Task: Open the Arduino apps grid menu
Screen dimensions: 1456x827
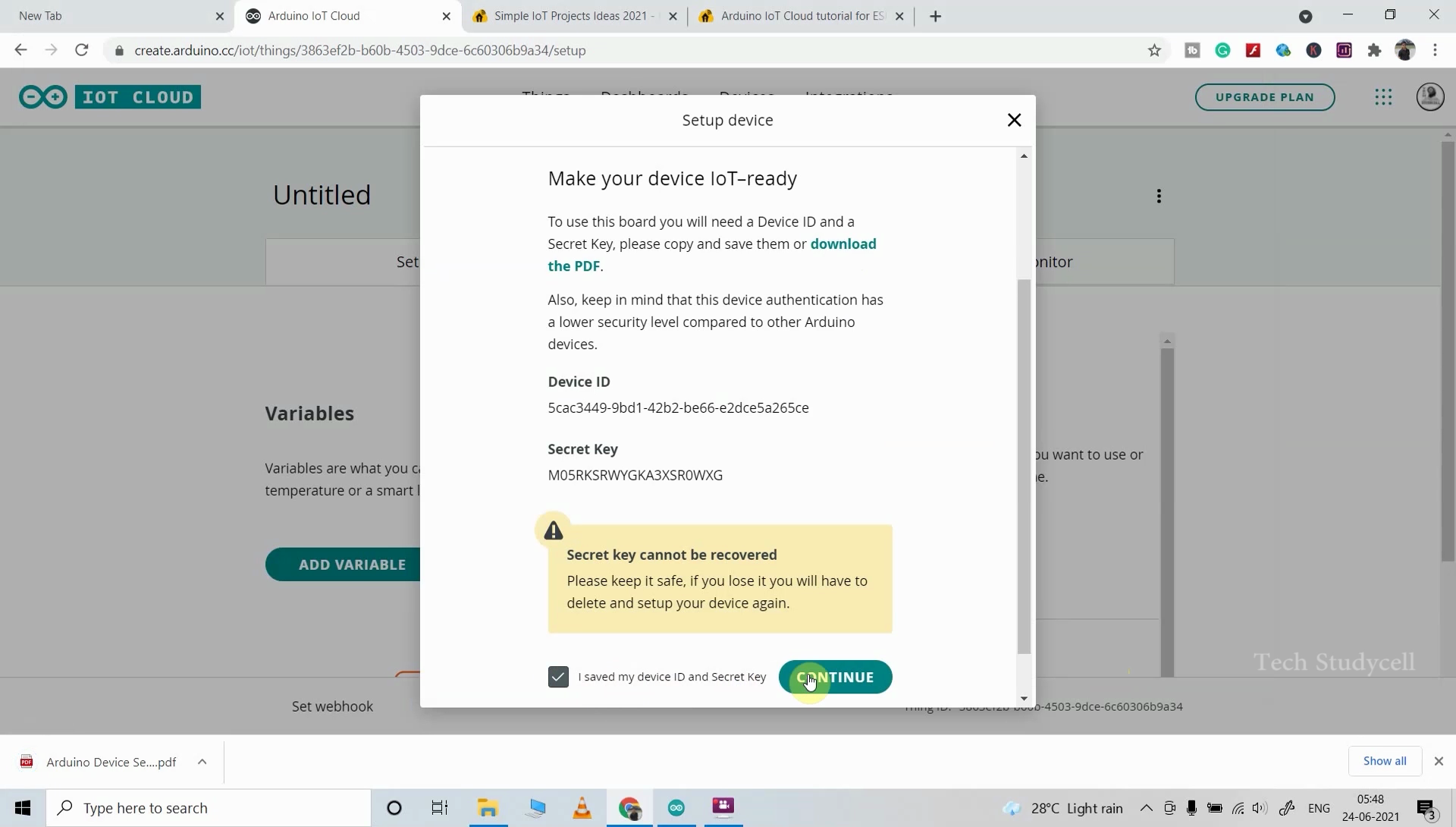Action: [x=1383, y=97]
